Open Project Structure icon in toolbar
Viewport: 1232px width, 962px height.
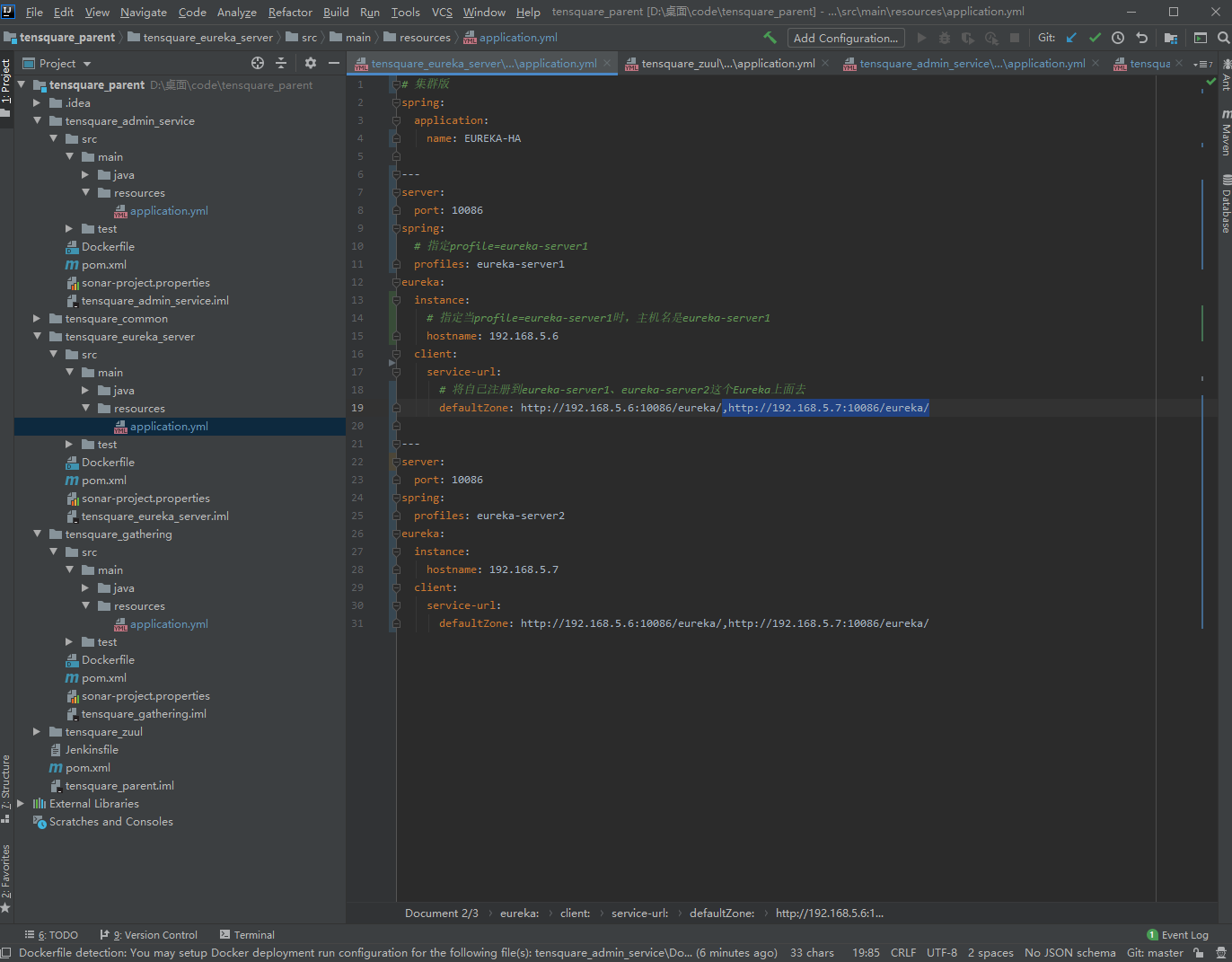(x=1171, y=38)
